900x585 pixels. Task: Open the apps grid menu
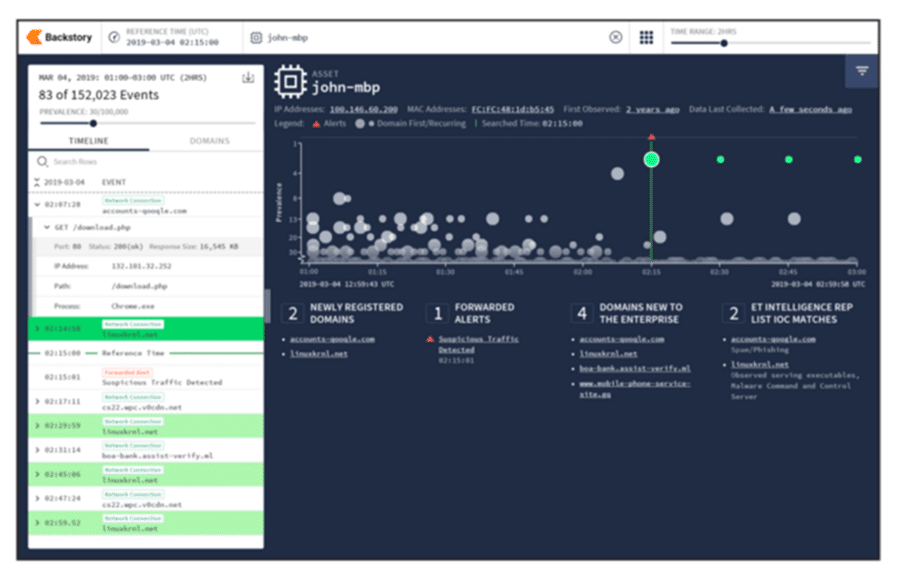646,37
